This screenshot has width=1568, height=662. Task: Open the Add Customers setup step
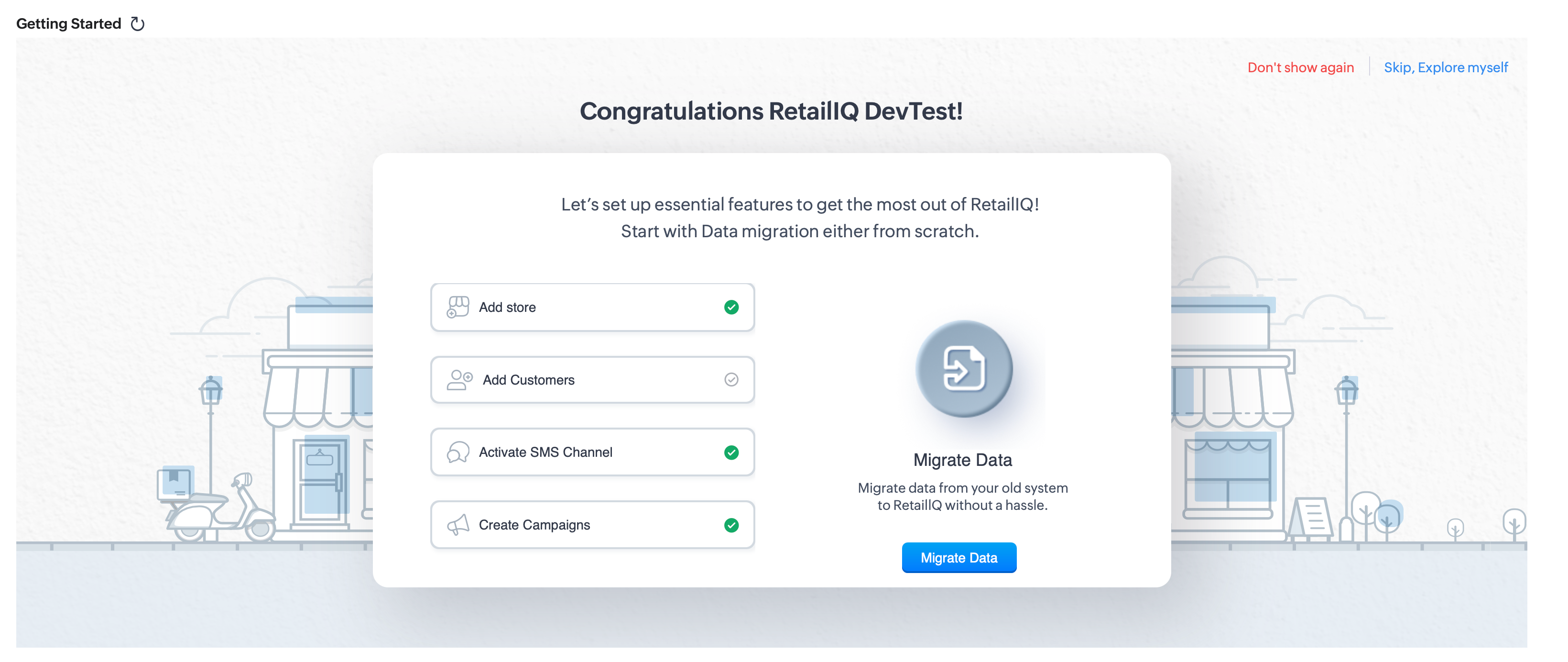pyautogui.click(x=592, y=379)
